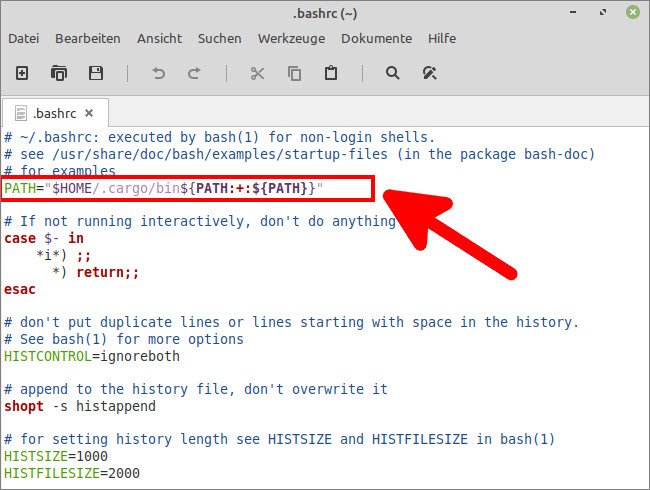Open the Ansicht menu
This screenshot has width=650, height=490.
(160, 39)
